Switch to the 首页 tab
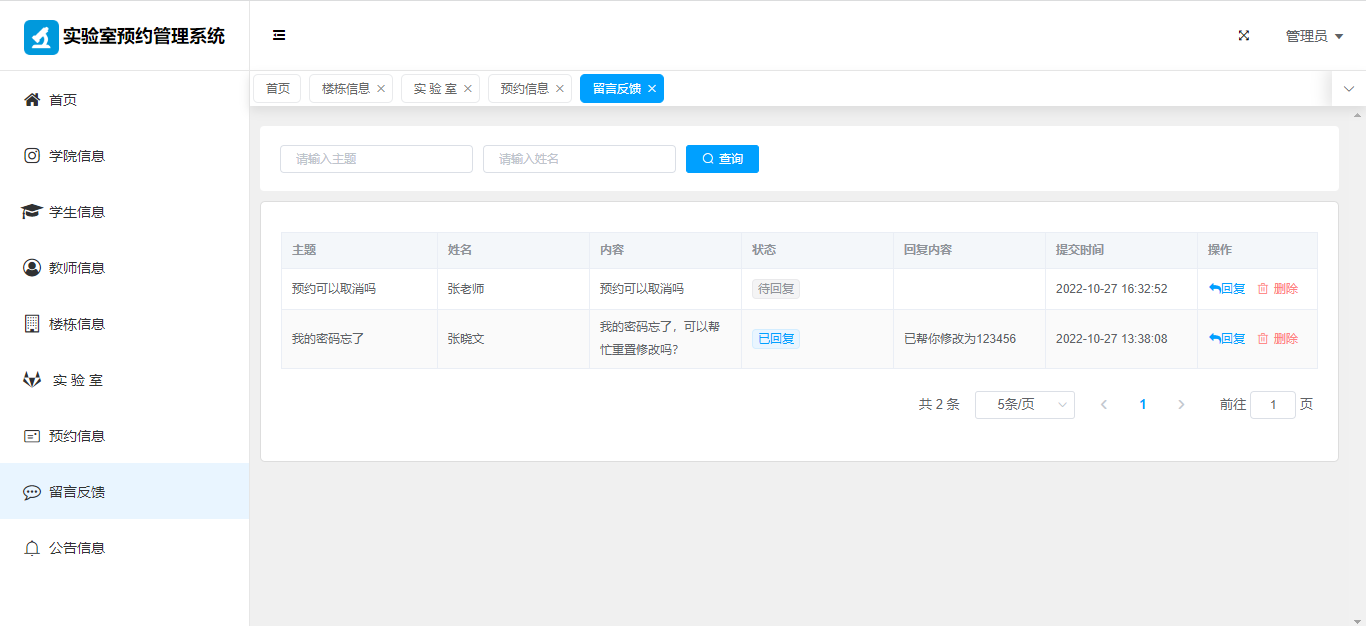The height and width of the screenshot is (626, 1366). click(x=277, y=89)
